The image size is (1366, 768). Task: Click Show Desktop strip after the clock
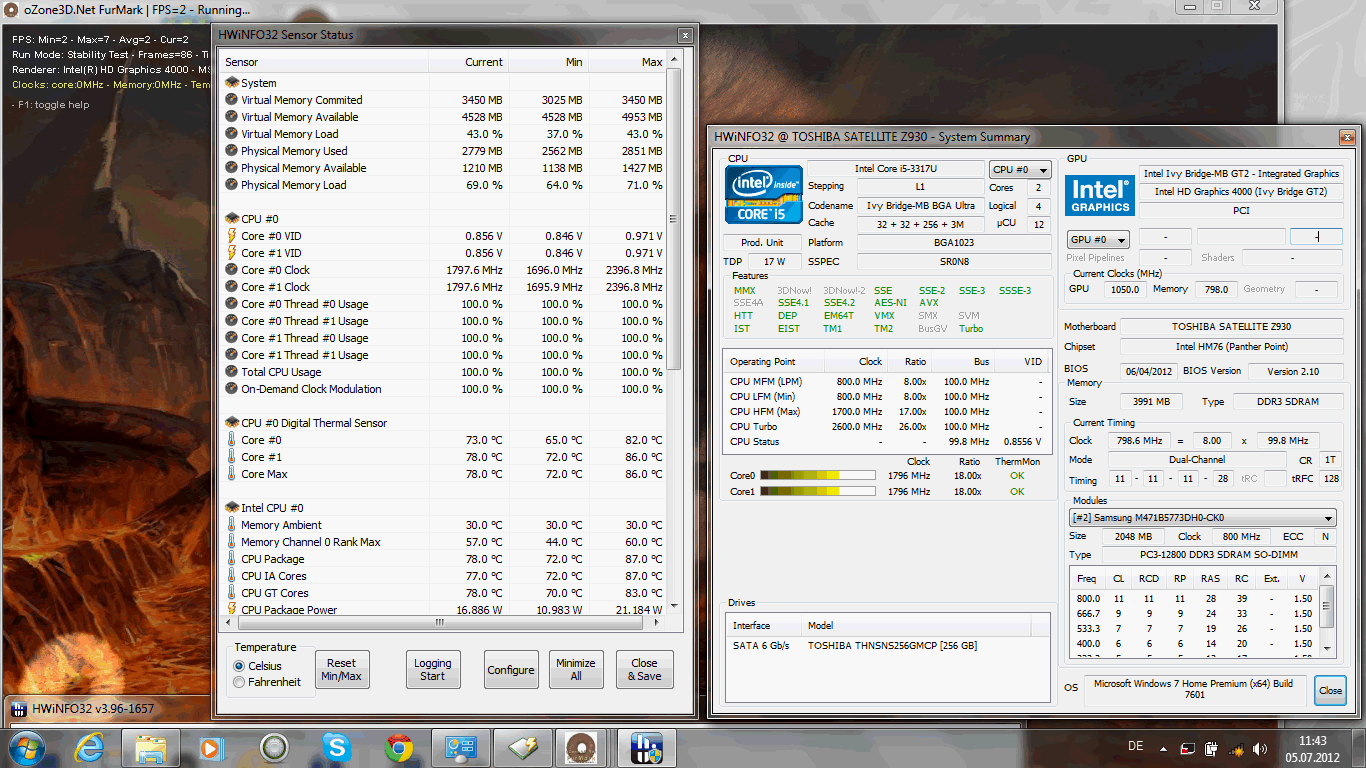tap(1358, 748)
